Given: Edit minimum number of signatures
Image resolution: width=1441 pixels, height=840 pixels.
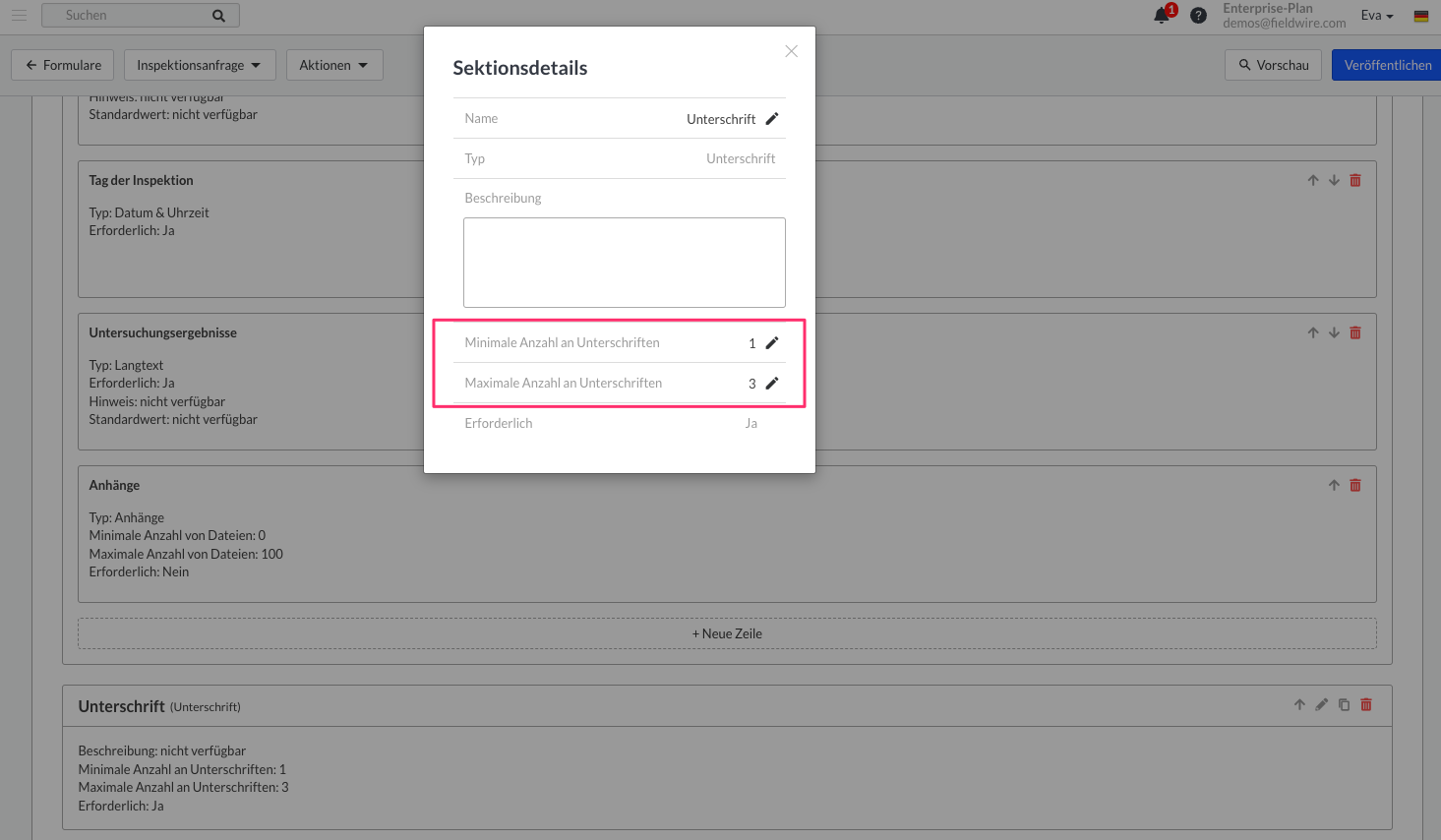Looking at the screenshot, I should (772, 343).
